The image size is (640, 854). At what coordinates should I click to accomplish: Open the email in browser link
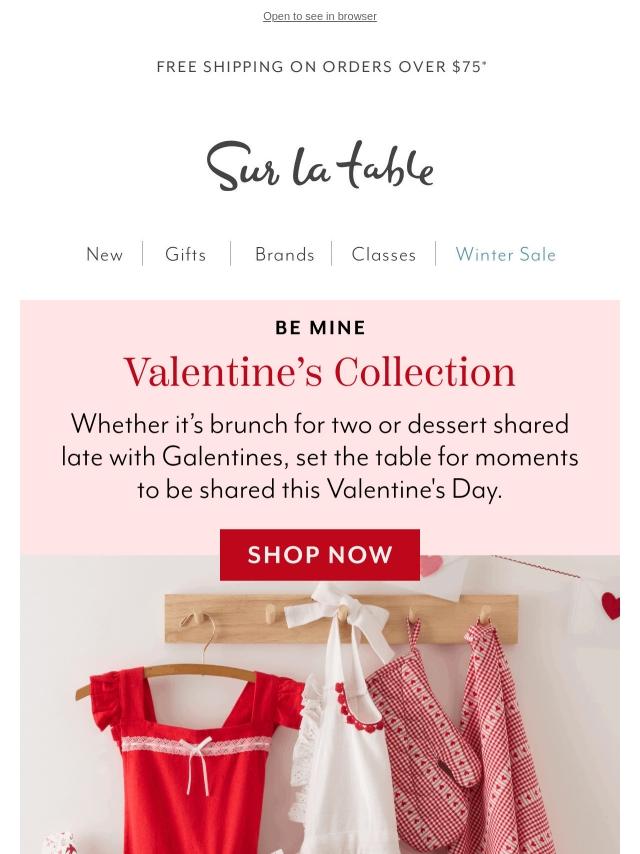pyautogui.click(x=320, y=16)
